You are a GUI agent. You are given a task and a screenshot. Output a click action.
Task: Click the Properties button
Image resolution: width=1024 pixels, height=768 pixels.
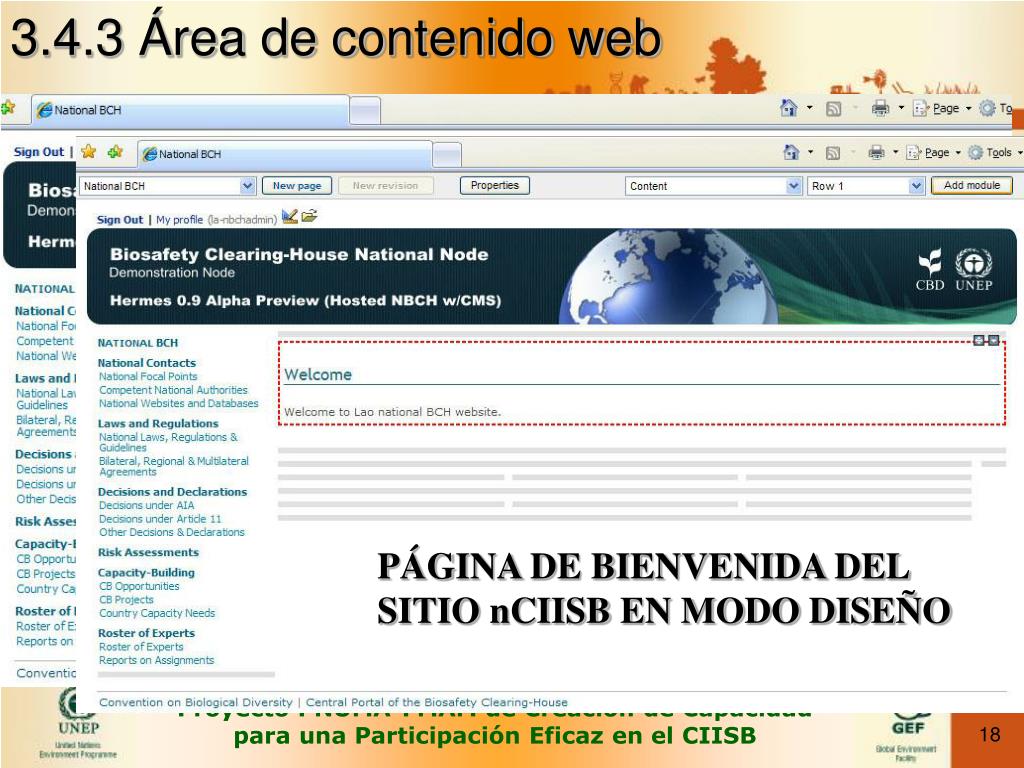(494, 185)
